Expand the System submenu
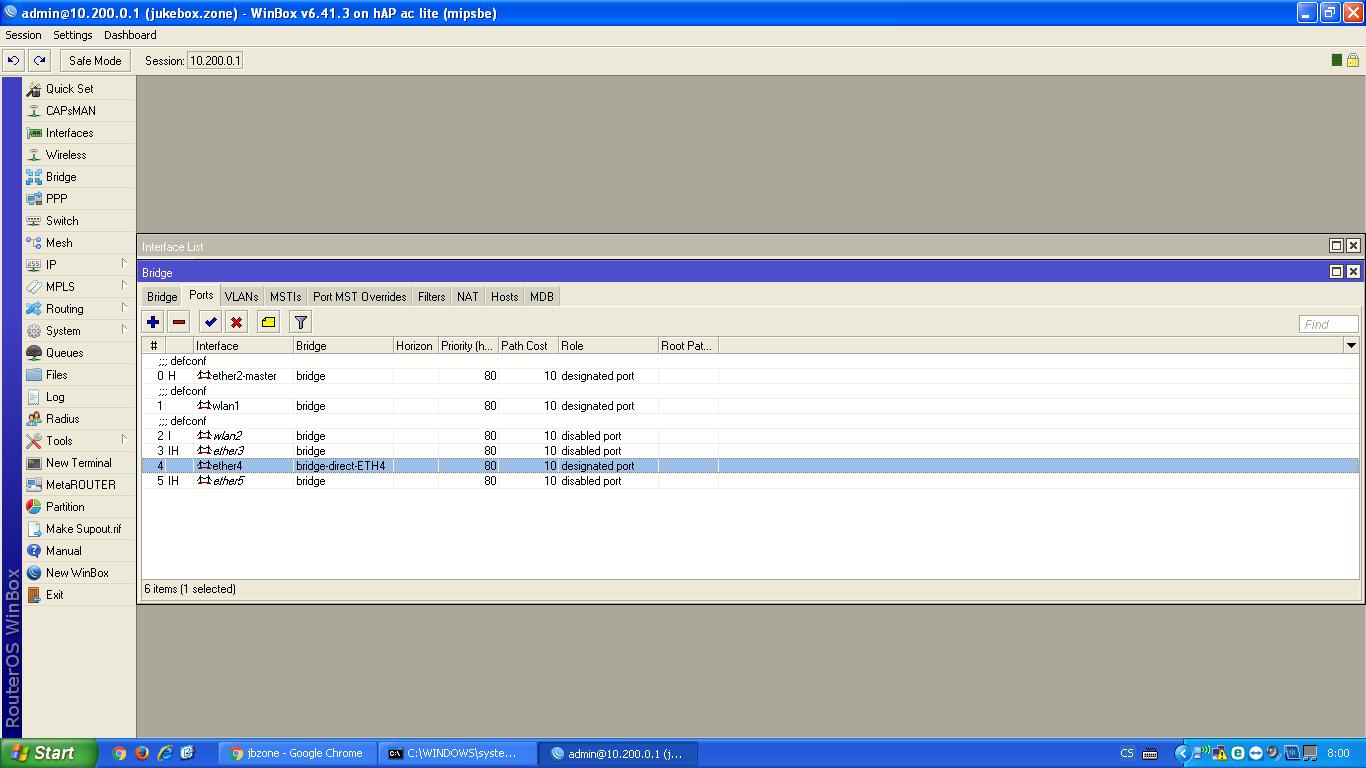Screen dimensions: 1366x768 [x=79, y=331]
